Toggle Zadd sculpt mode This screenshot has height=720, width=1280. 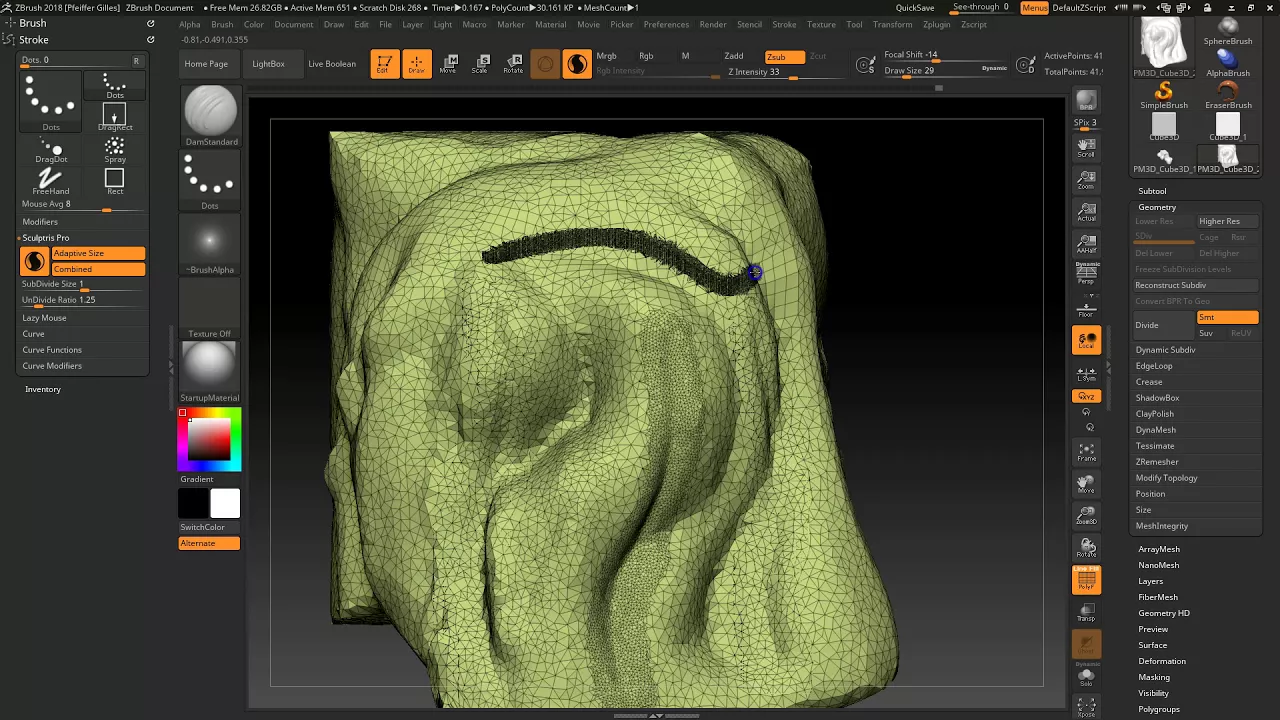[734, 56]
